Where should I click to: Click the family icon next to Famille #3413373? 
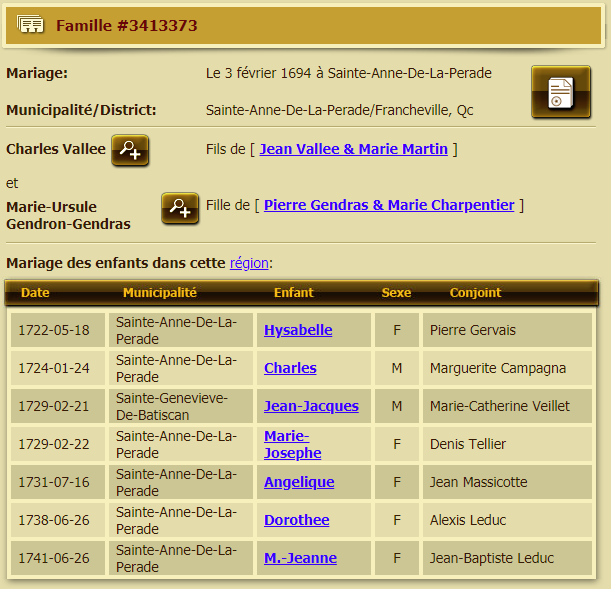click(x=30, y=24)
